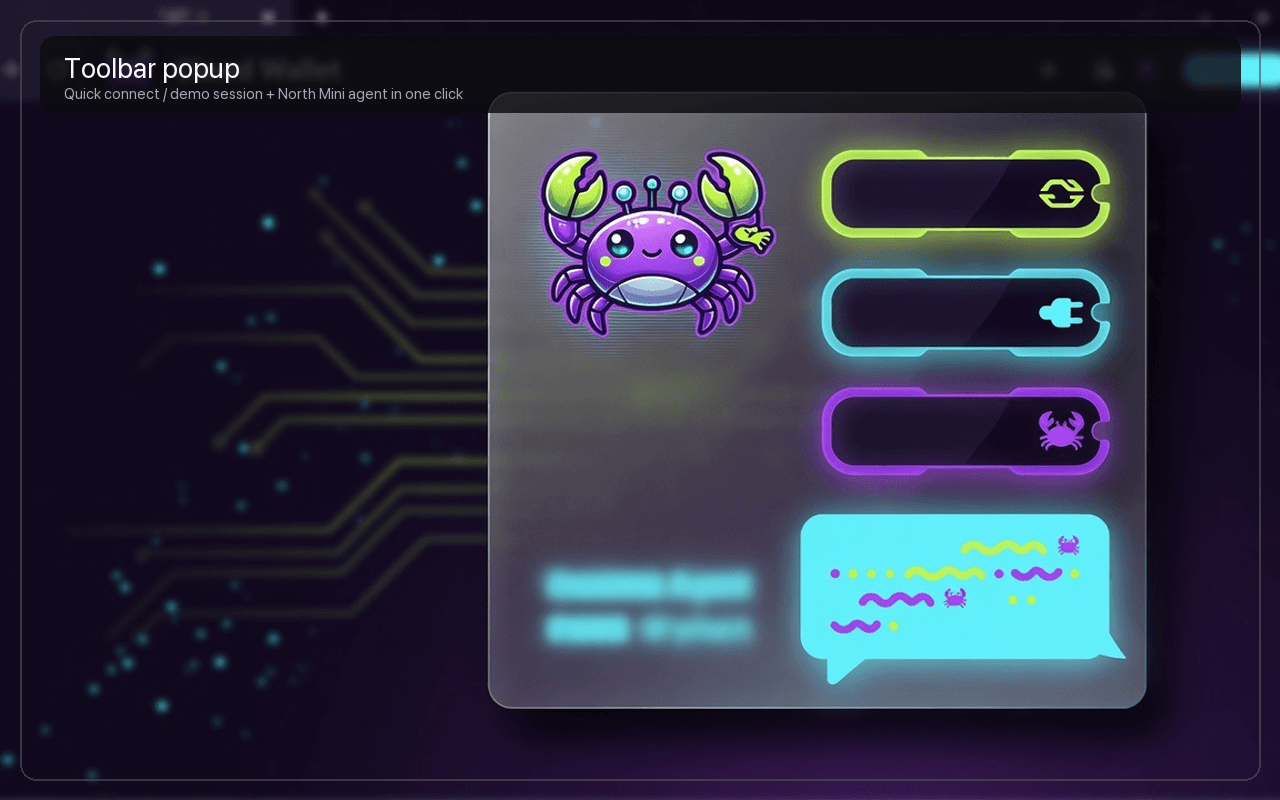This screenshot has height=800, width=1280.
Task: Click the tiny crab in chat bubble's middle row
Action: 955,598
